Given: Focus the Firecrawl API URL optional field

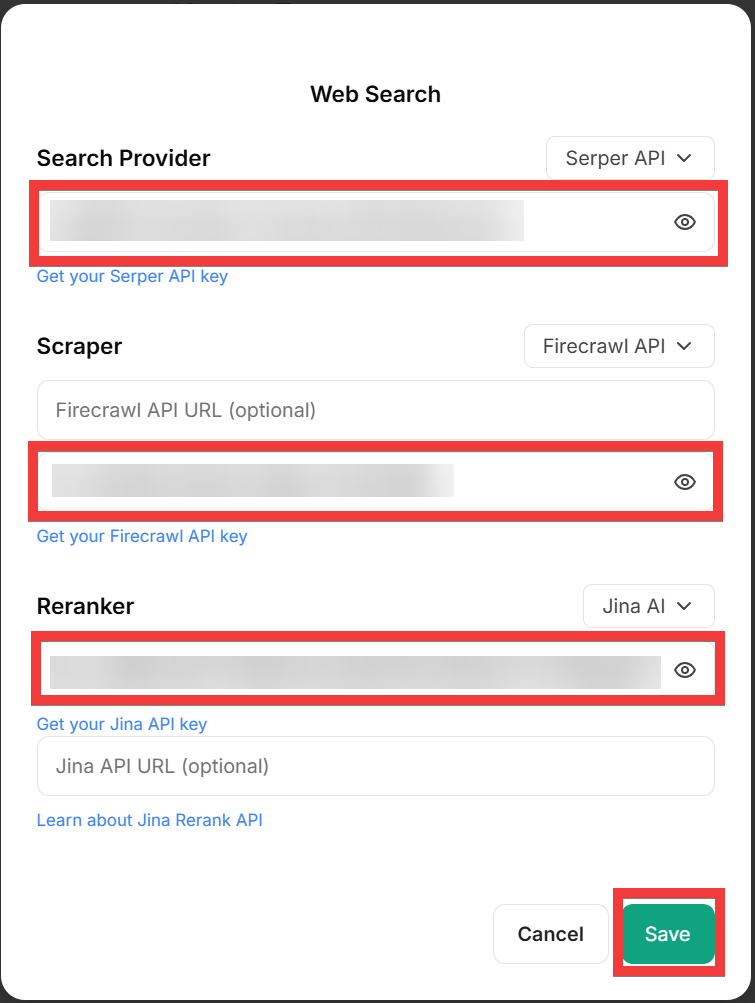Looking at the screenshot, I should [375, 410].
